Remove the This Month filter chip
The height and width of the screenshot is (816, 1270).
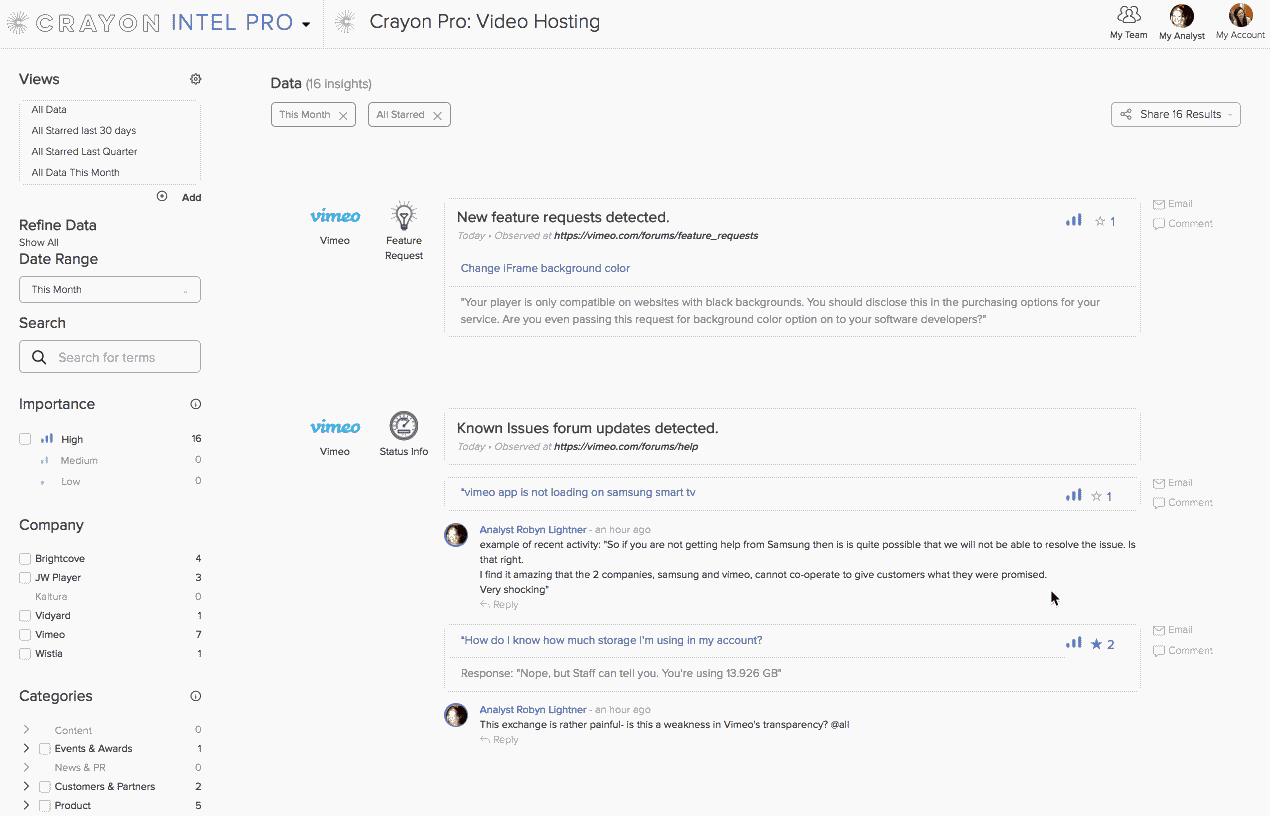point(343,116)
